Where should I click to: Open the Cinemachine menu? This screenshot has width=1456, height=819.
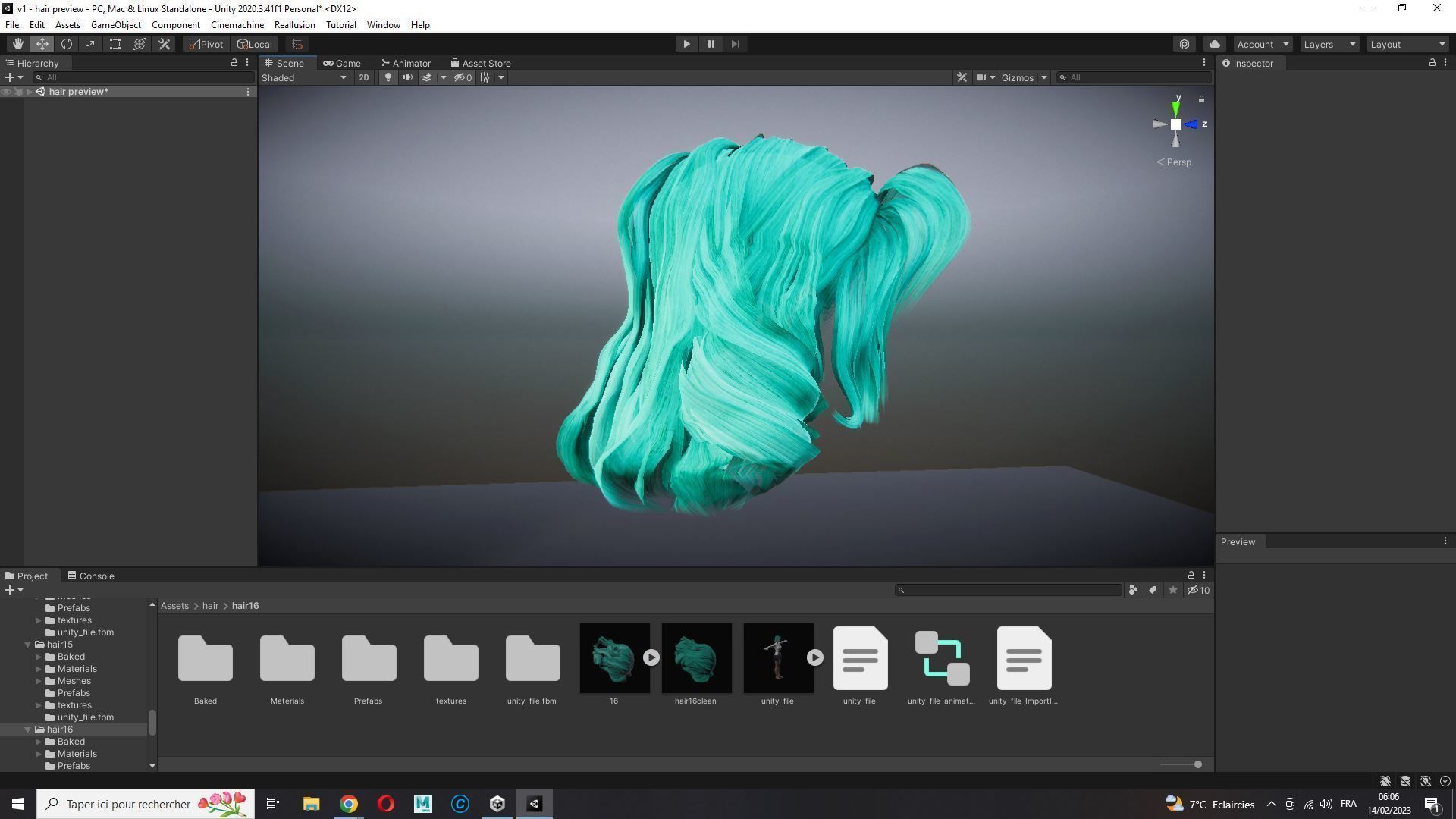pos(237,25)
